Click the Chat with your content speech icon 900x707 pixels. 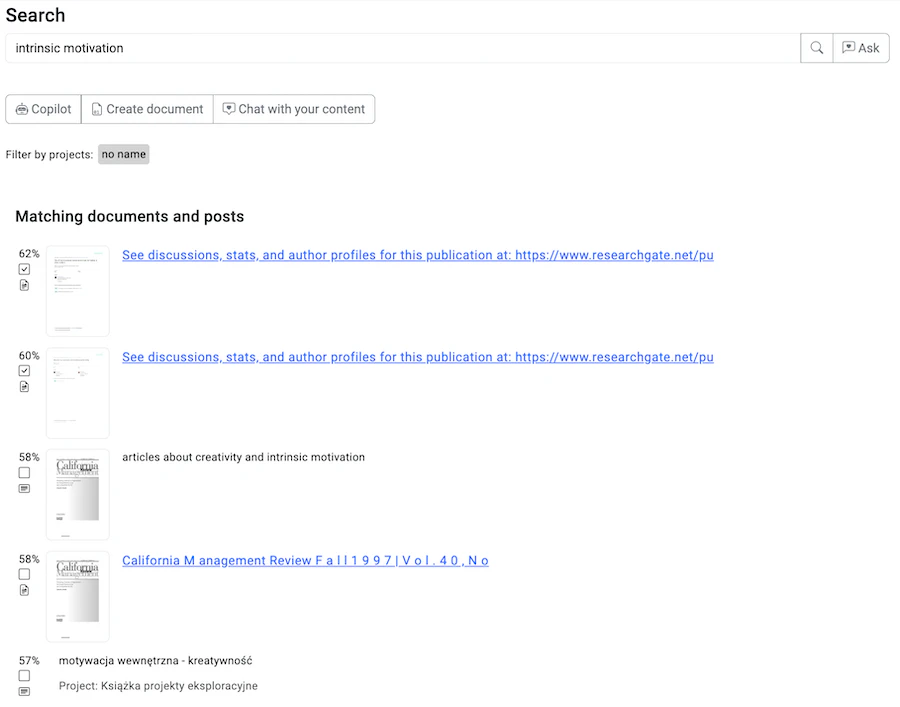point(228,109)
